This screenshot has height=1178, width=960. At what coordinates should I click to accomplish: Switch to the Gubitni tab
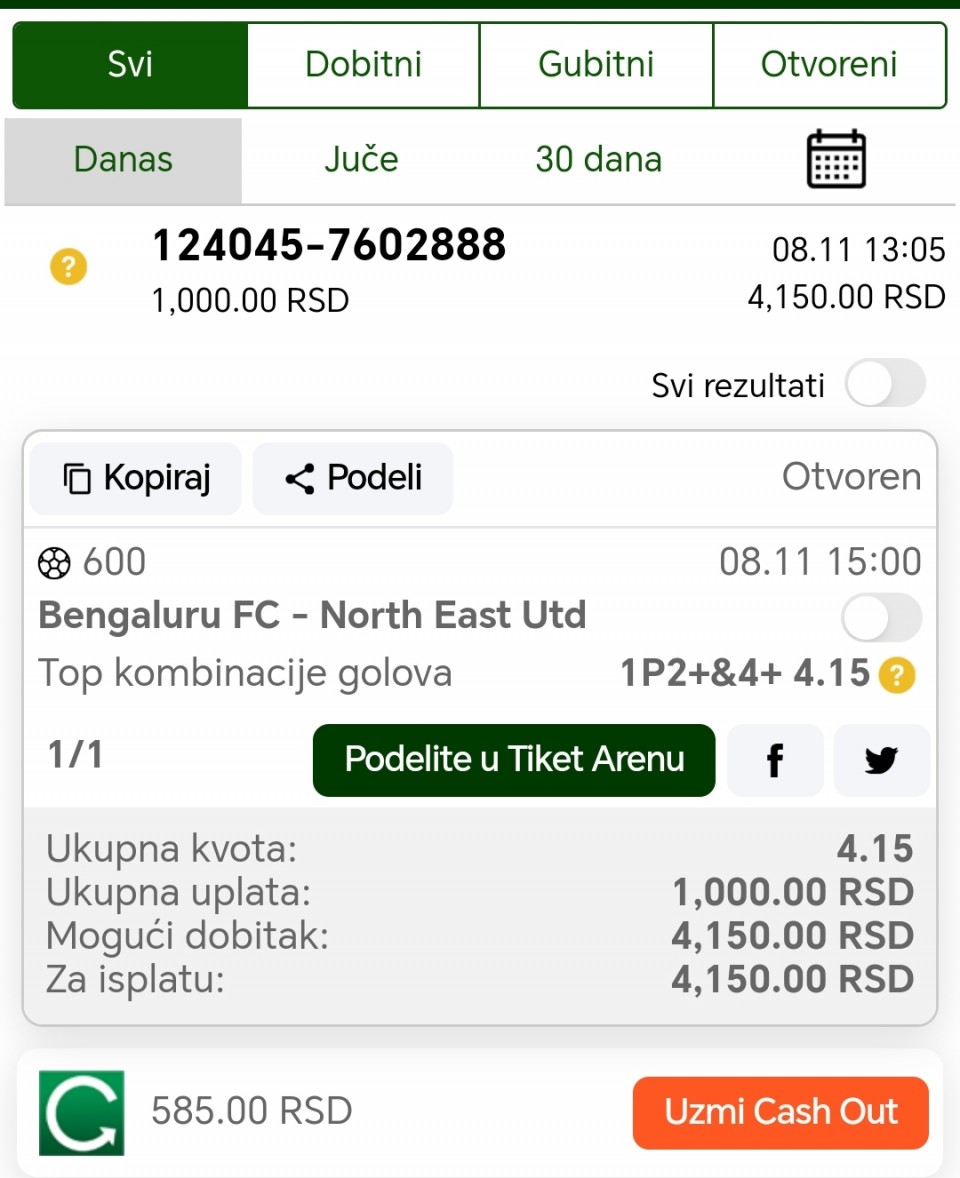(x=596, y=65)
